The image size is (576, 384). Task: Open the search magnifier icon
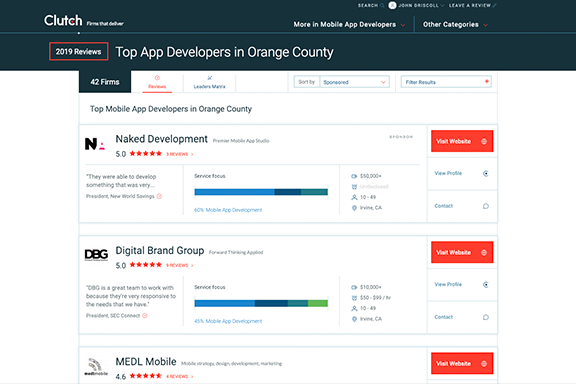tap(382, 6)
